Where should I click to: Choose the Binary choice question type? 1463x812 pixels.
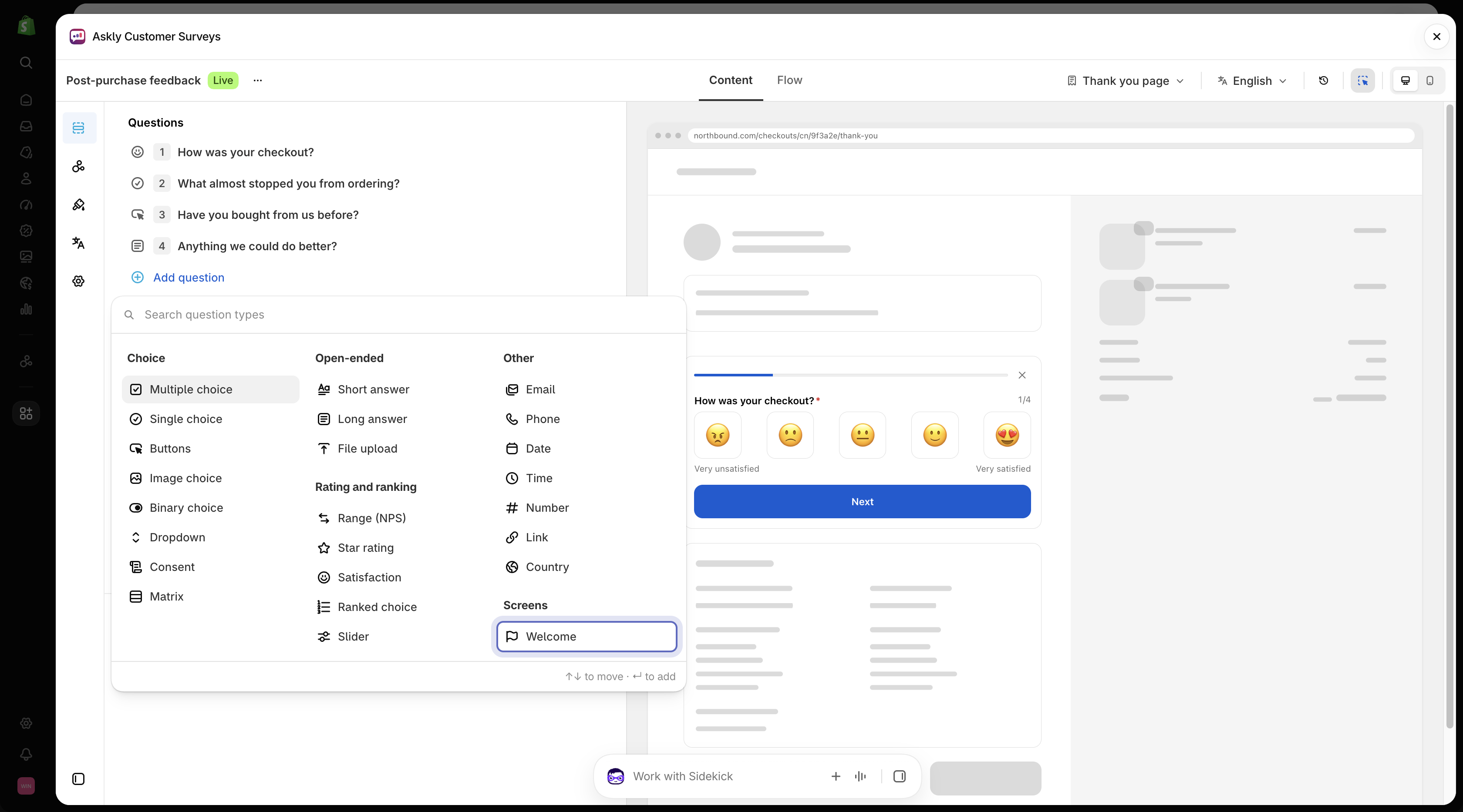pyautogui.click(x=211, y=508)
